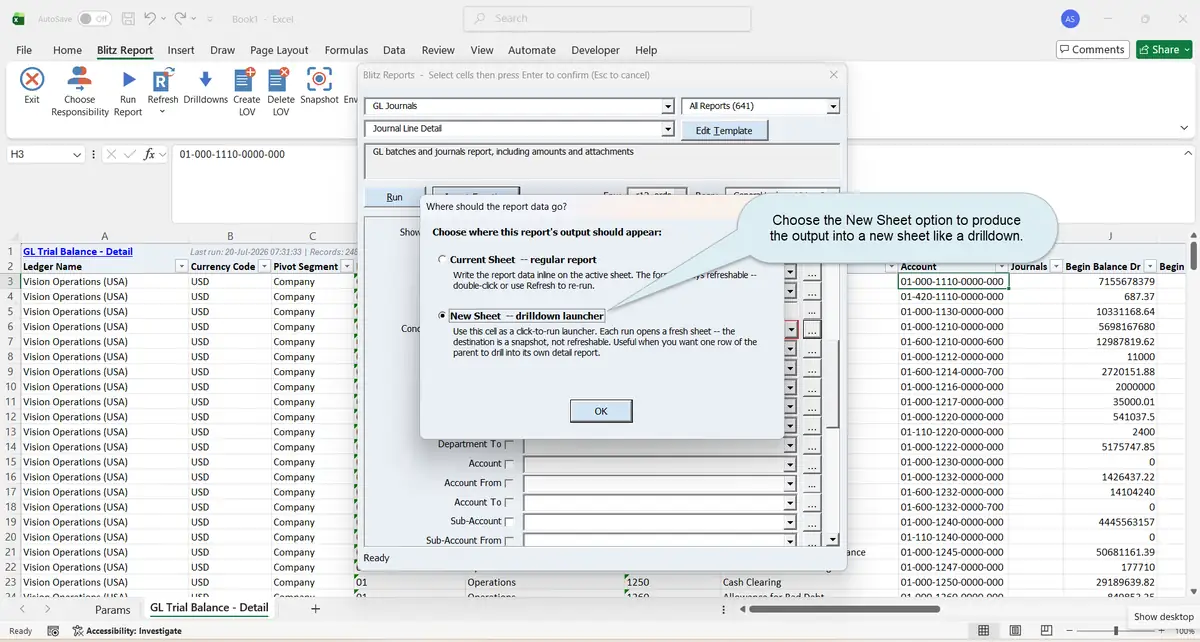
Task: Click the Search box in title bar
Action: (607, 18)
